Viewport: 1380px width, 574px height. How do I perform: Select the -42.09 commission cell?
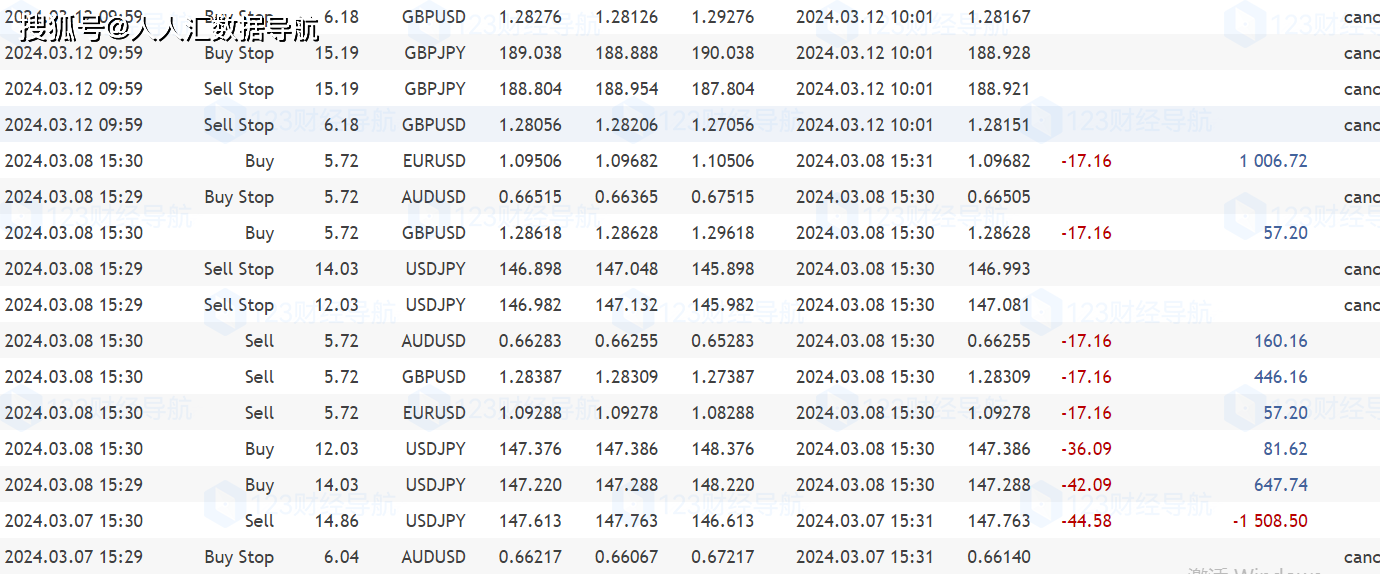point(1086,485)
